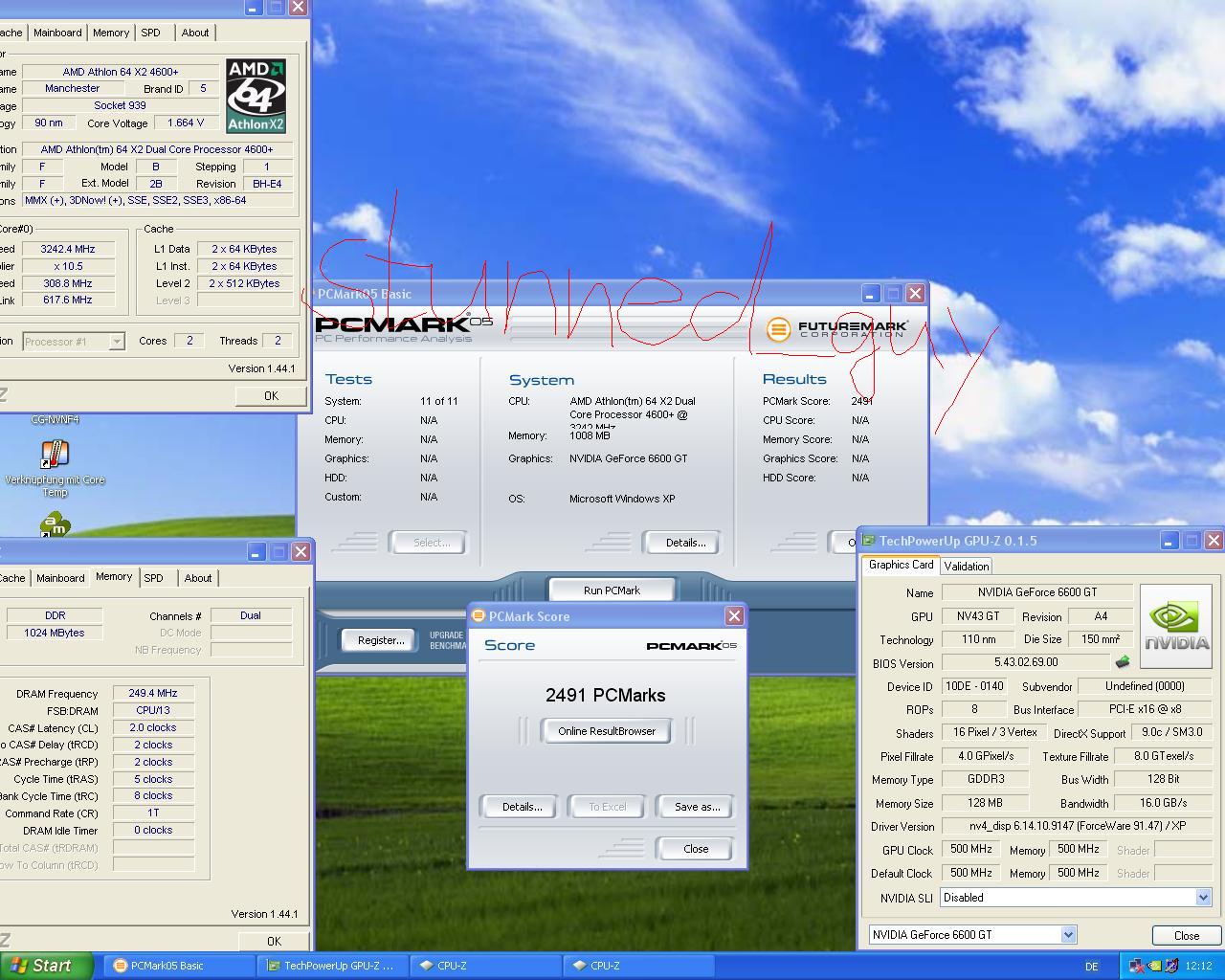Viewport: 1225px width, 980px height.
Task: Open Mainboard tab in the CPU-Z processor window
Action: [x=57, y=33]
